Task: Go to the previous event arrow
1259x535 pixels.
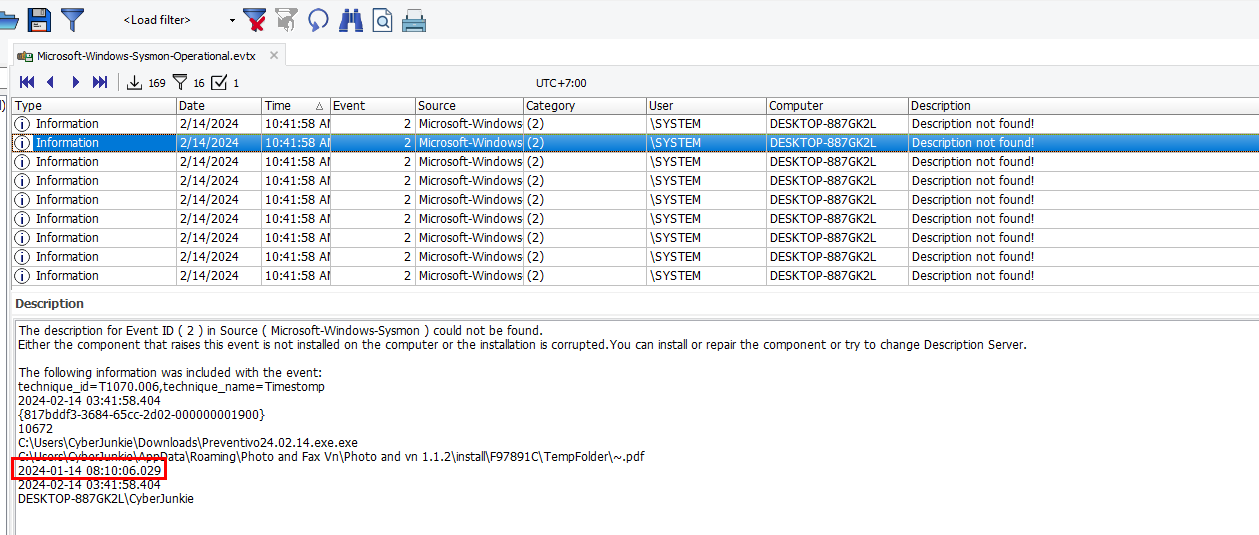Action: (x=50, y=83)
